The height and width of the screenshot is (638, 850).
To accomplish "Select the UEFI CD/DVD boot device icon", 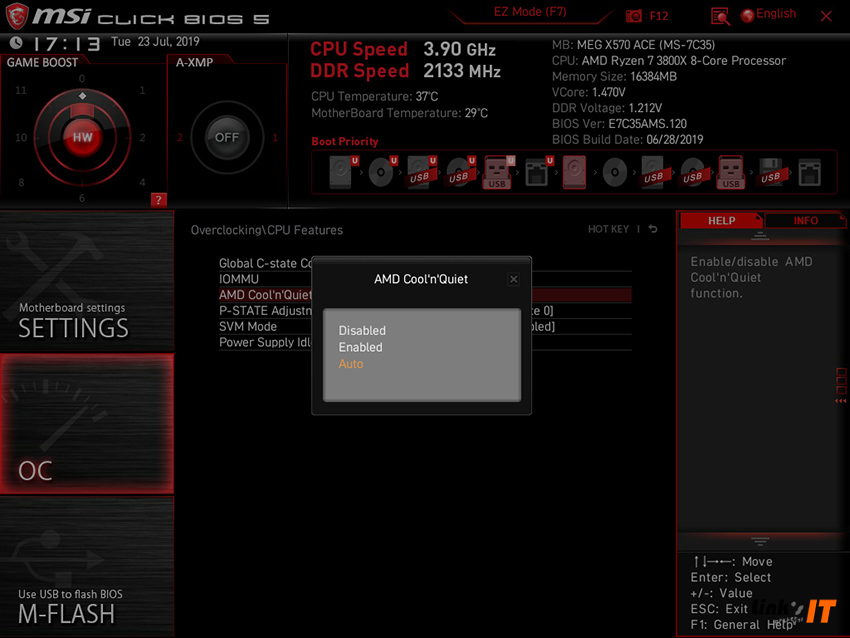I will click(383, 172).
